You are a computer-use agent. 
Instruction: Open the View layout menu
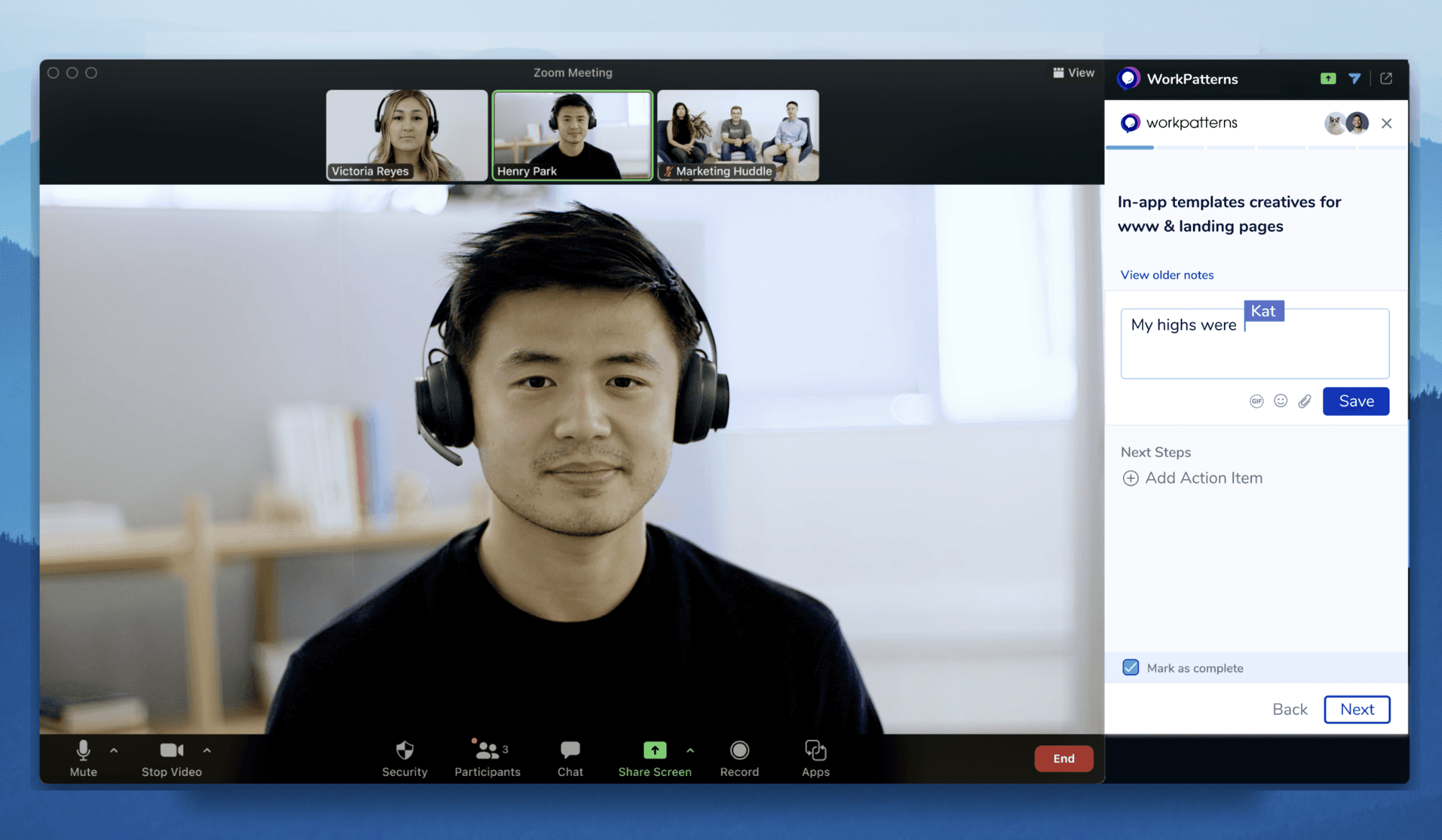[1074, 73]
